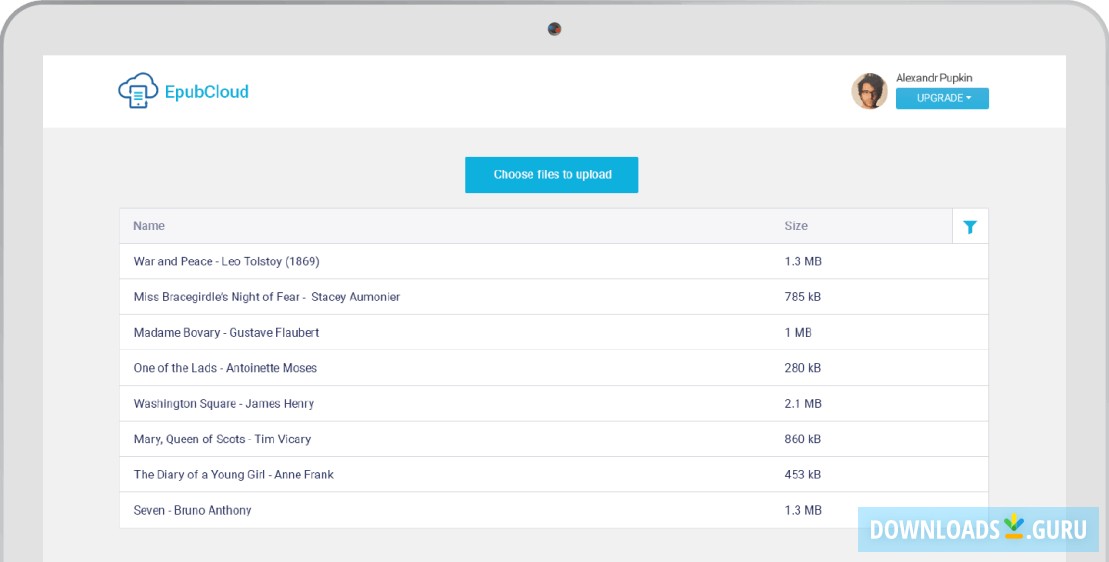Screen dimensions: 1109x562
Task: Open the filter funnel icon
Action: click(970, 226)
